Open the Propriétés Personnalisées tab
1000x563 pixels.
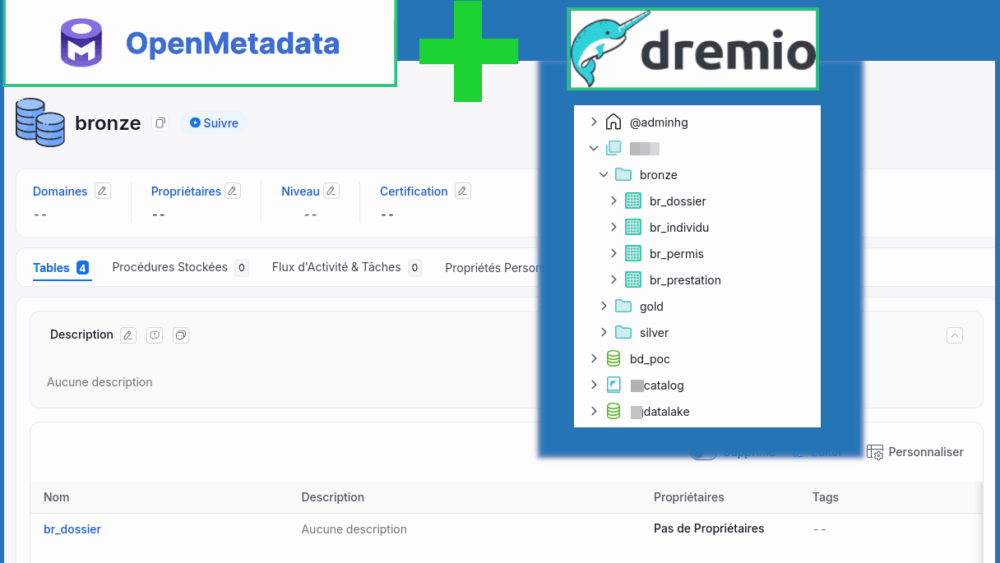[492, 268]
